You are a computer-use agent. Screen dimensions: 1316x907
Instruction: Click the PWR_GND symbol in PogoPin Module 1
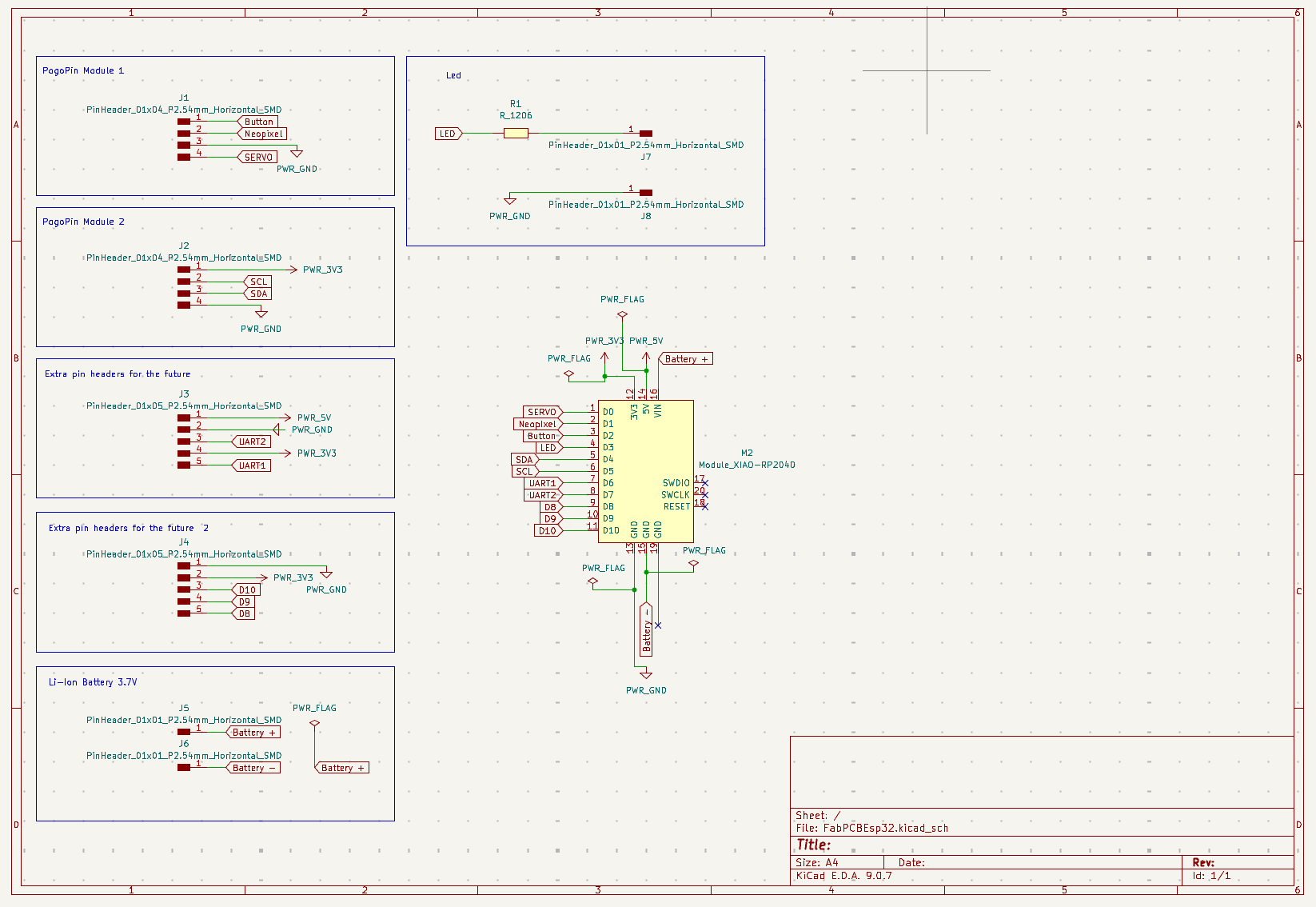(x=297, y=153)
